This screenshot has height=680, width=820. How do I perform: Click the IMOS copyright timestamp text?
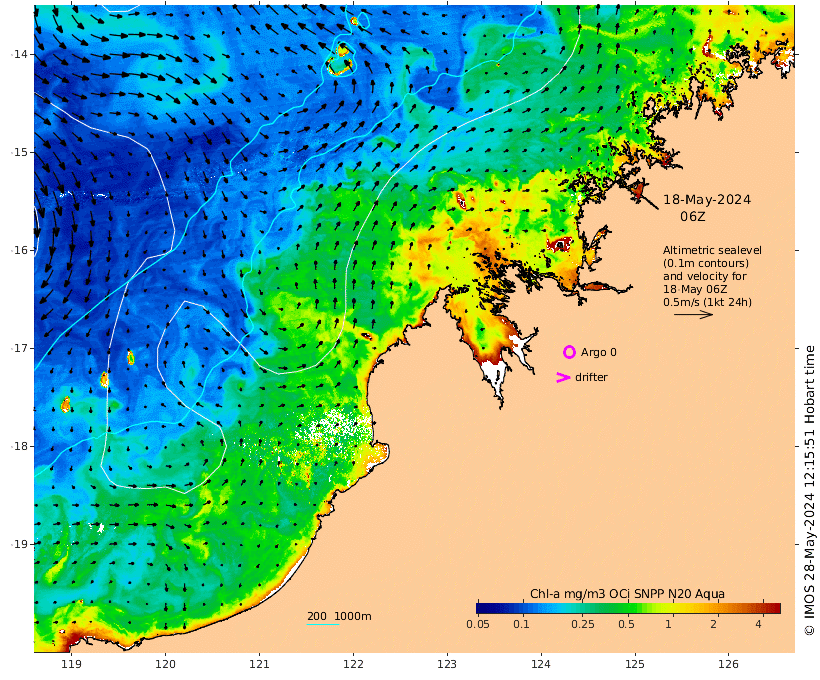click(x=810, y=490)
